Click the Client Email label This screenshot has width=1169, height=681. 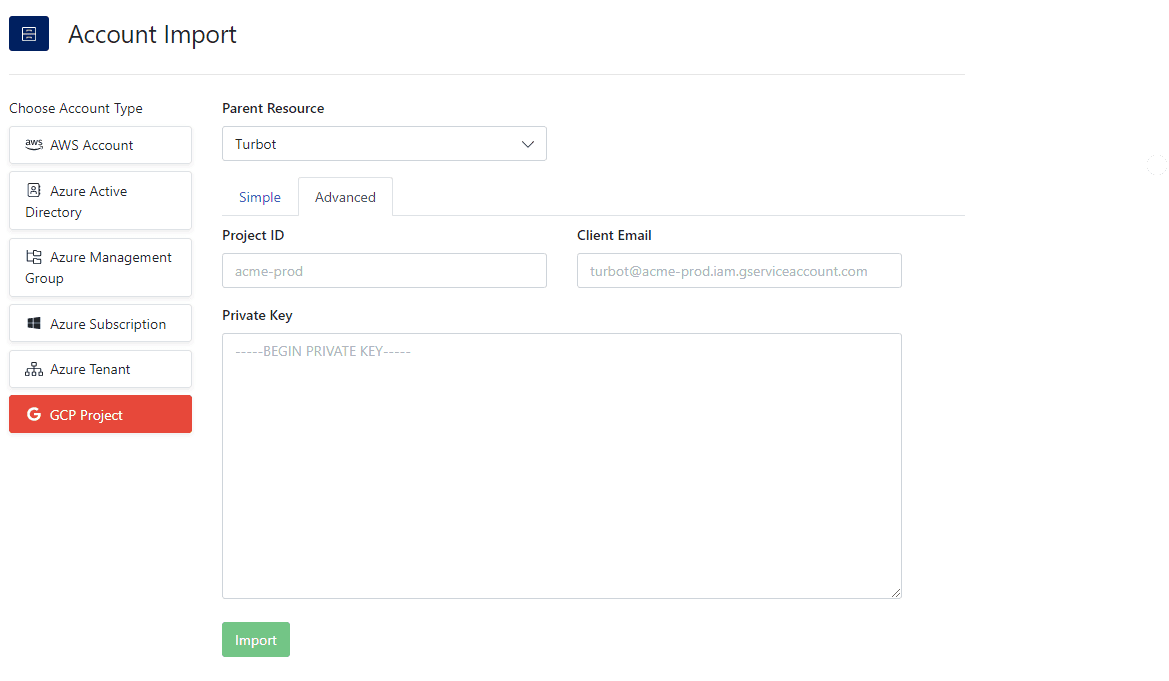click(x=614, y=235)
